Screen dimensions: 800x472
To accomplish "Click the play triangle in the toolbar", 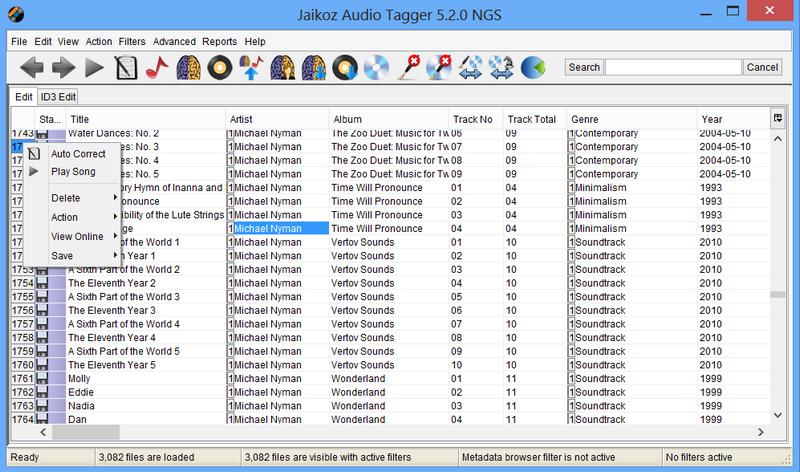I will 94,67.
